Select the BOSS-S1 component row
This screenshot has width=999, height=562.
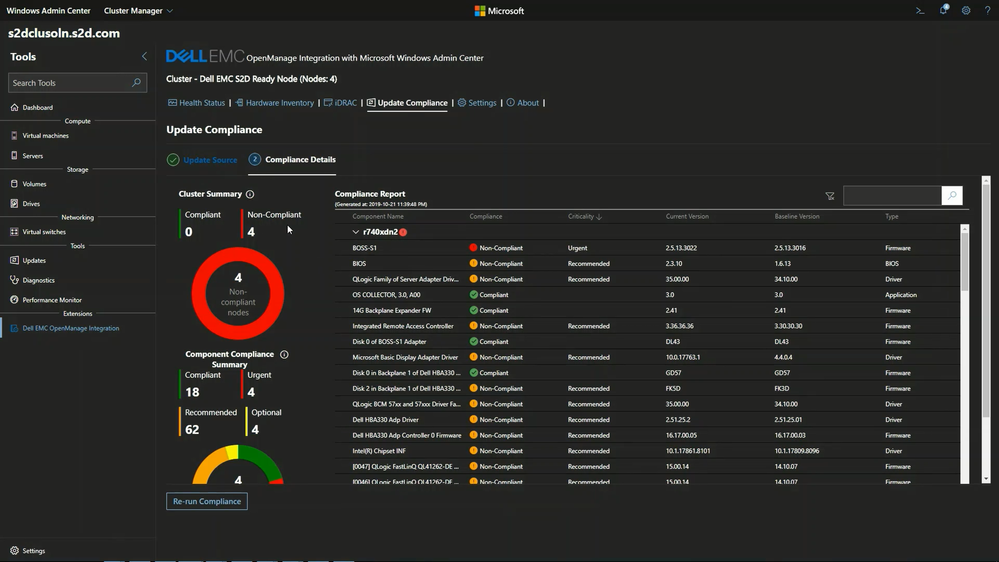point(647,248)
